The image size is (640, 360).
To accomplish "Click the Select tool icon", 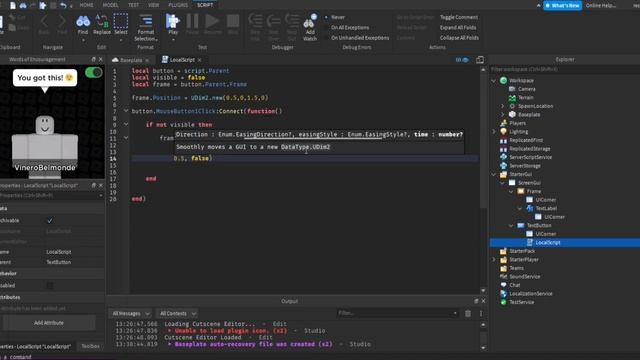I will pyautogui.click(x=120, y=21).
